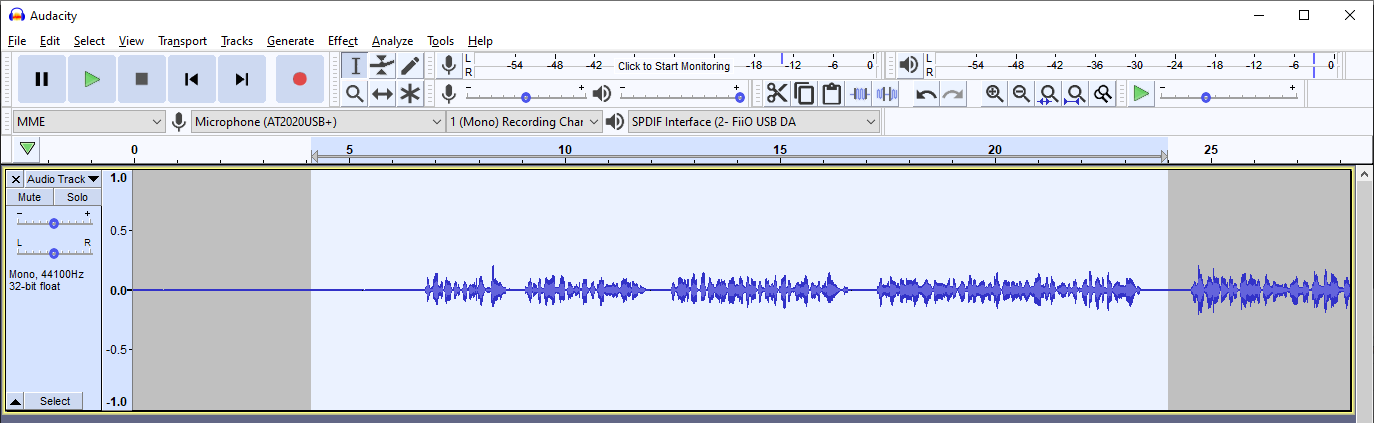Click the recording device microphone icon

tap(179, 122)
